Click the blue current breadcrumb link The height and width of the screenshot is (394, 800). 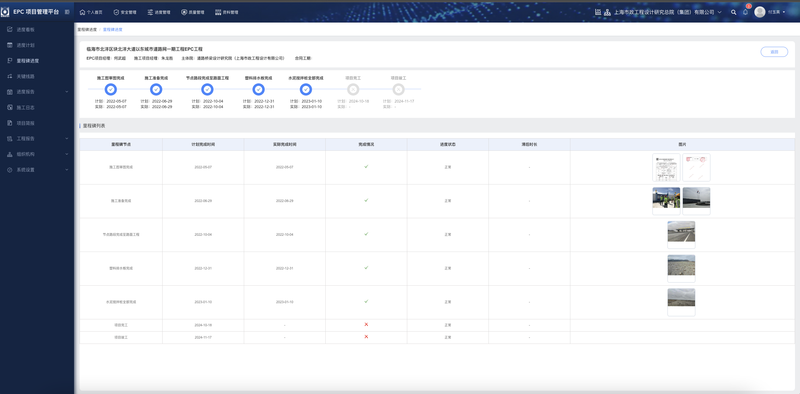coord(113,30)
